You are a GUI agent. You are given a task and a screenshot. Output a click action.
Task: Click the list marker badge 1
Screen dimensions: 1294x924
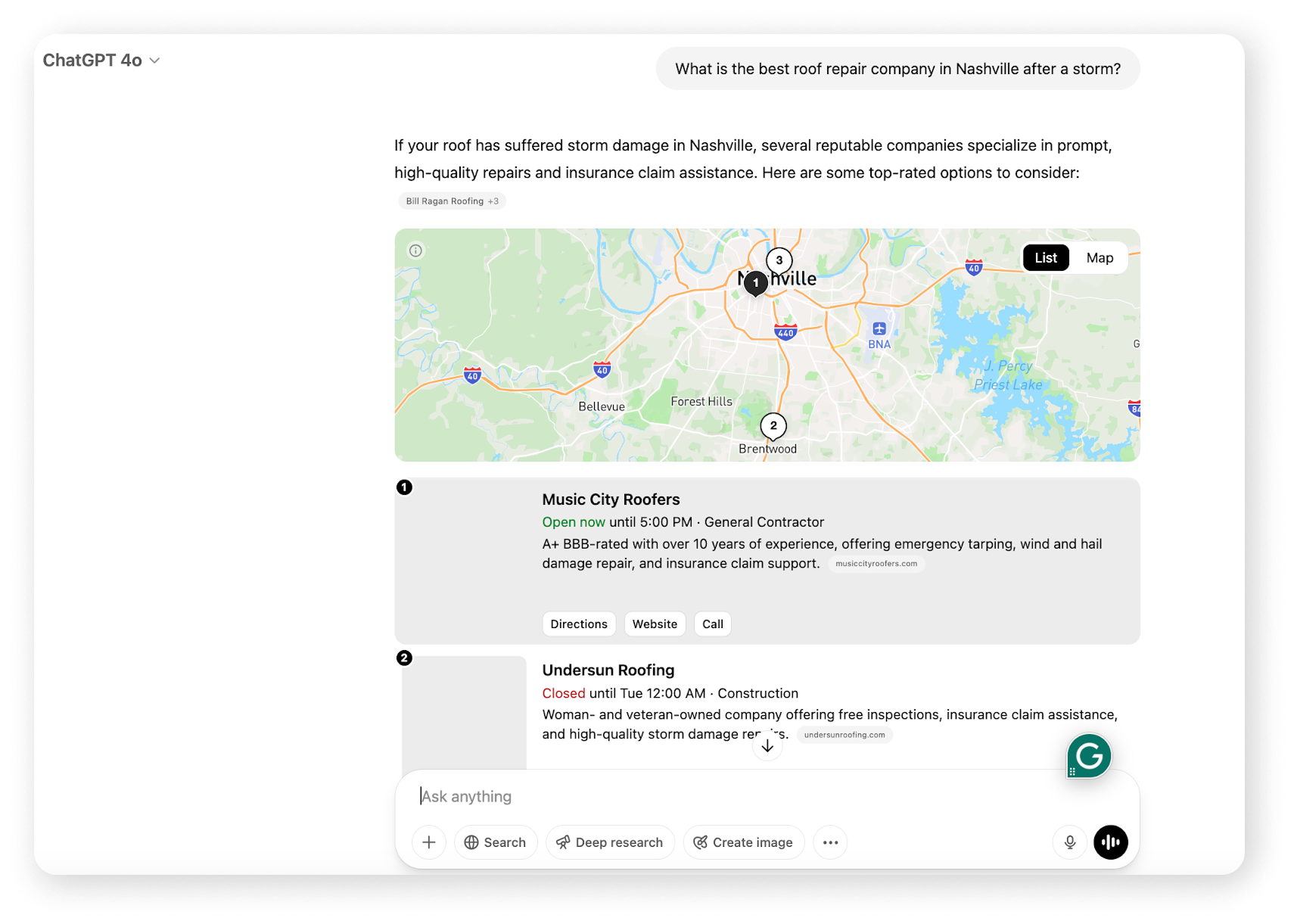pos(405,487)
